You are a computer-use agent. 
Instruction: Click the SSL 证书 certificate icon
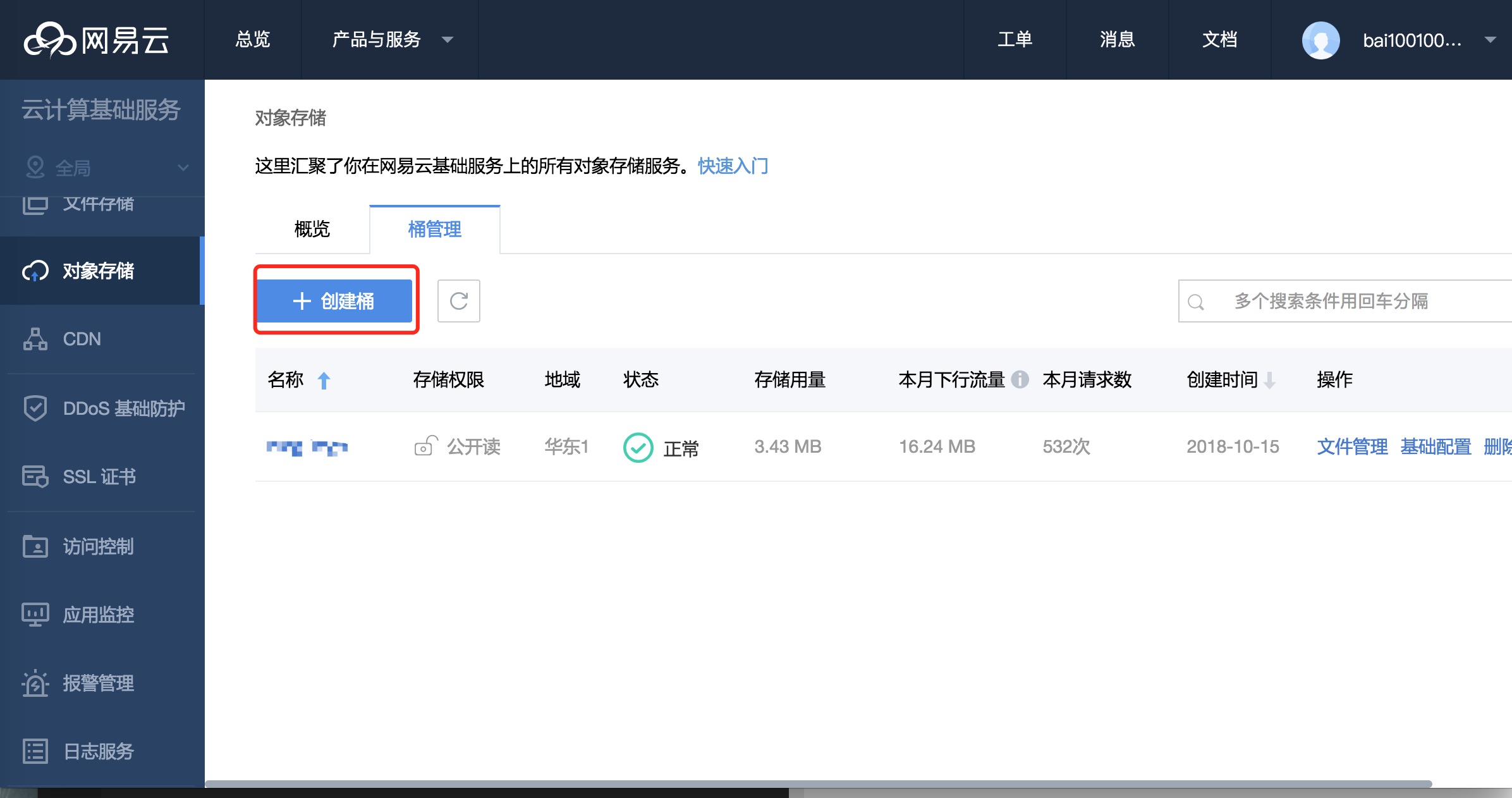(35, 476)
